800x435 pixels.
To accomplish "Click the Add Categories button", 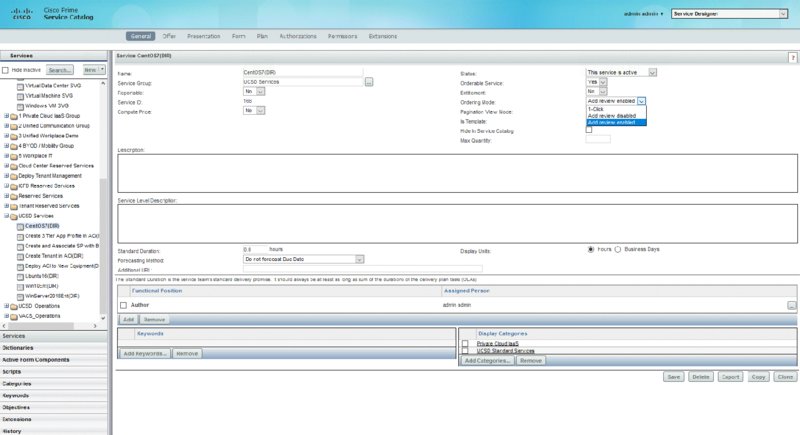I will [489, 360].
